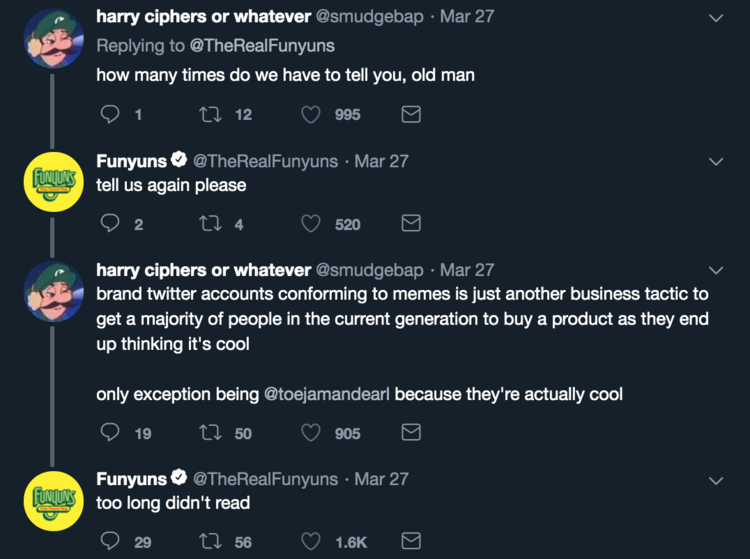
Task: Open the more-options chevron on the first tweet
Action: 716,18
